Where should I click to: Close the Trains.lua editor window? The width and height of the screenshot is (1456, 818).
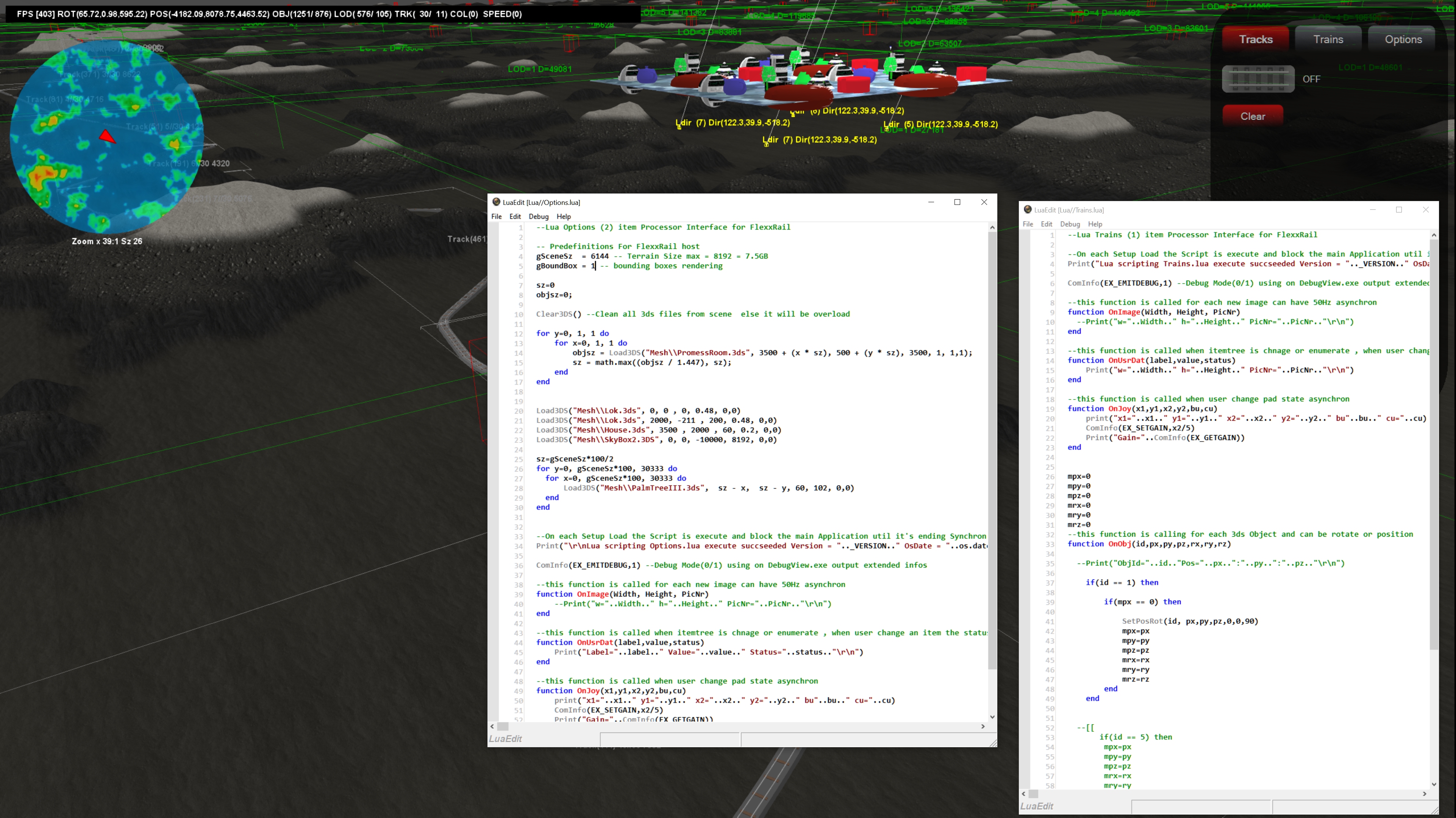point(1425,210)
